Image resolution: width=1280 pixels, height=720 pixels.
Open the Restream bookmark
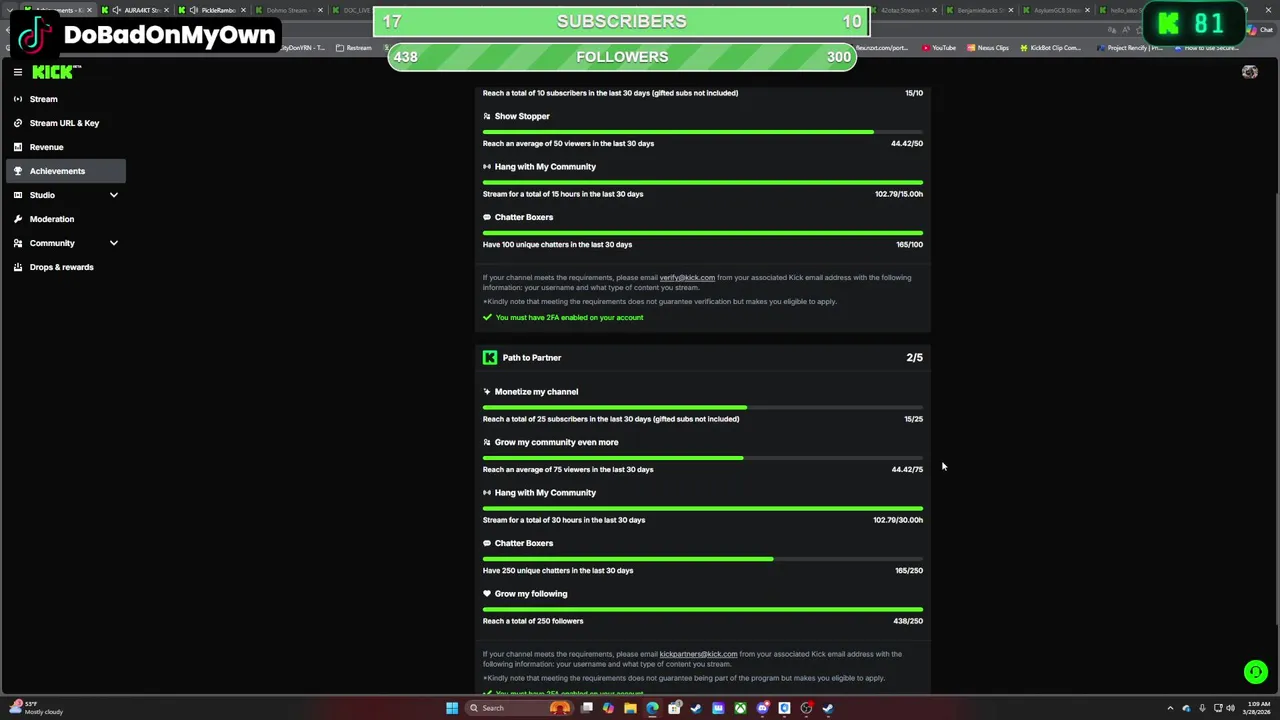point(354,48)
